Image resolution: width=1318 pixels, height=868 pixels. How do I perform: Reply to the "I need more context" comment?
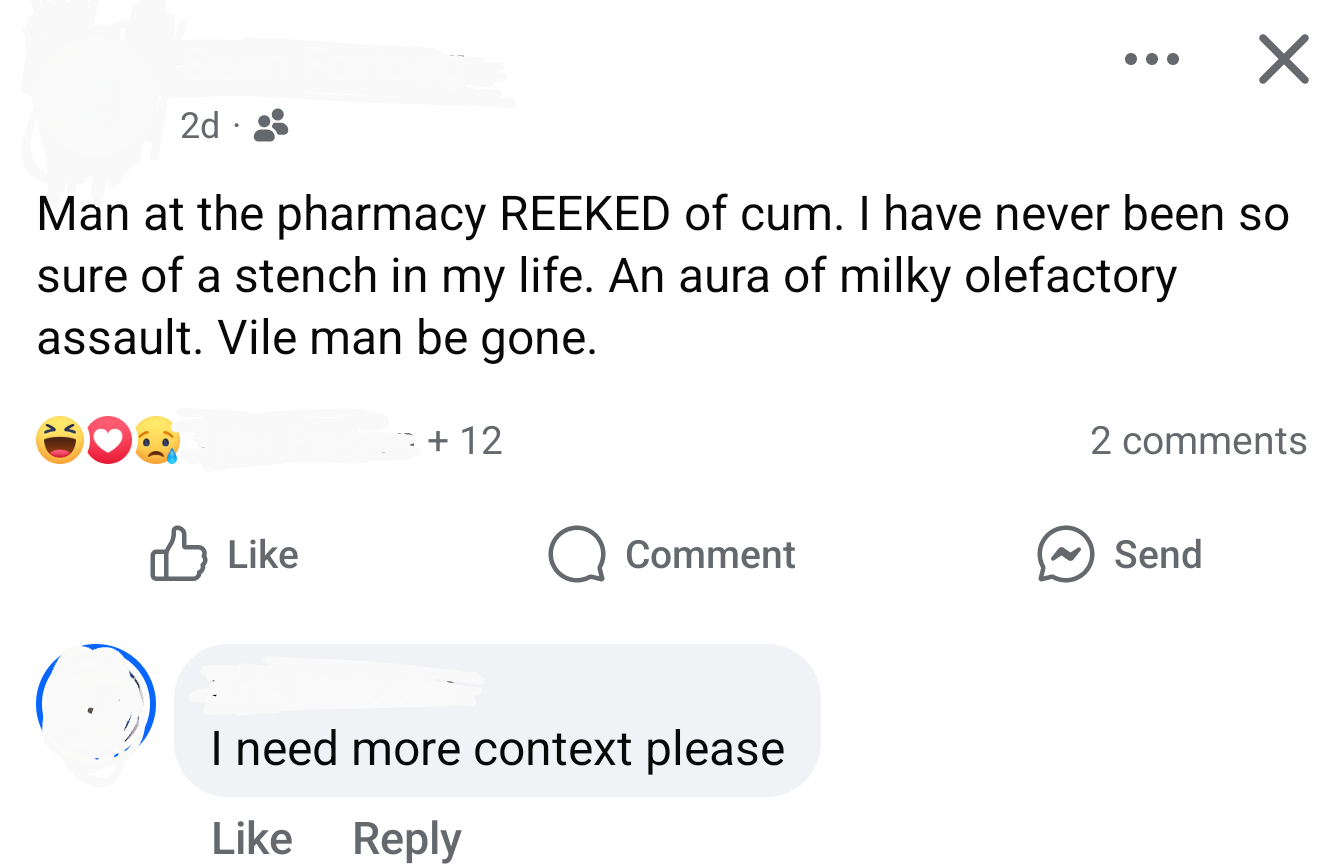(407, 838)
